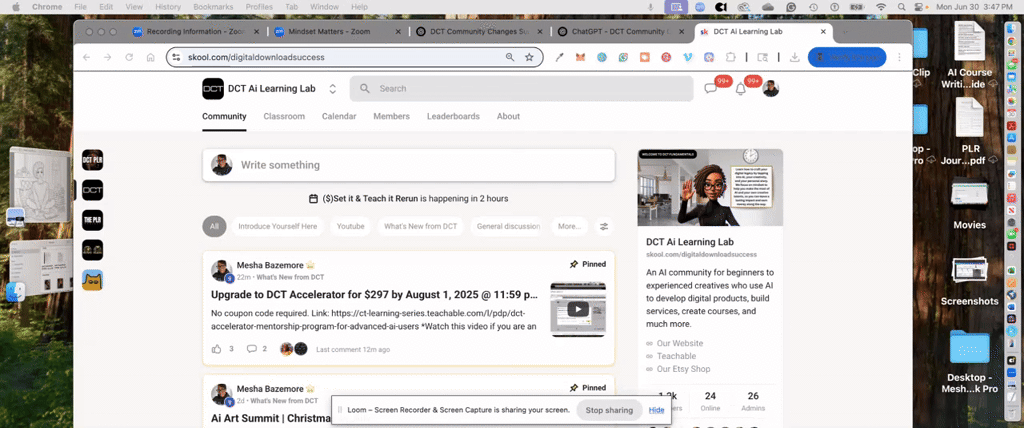Open the notifications bell
Image resolution: width=1024 pixels, height=428 pixels.
741,89
